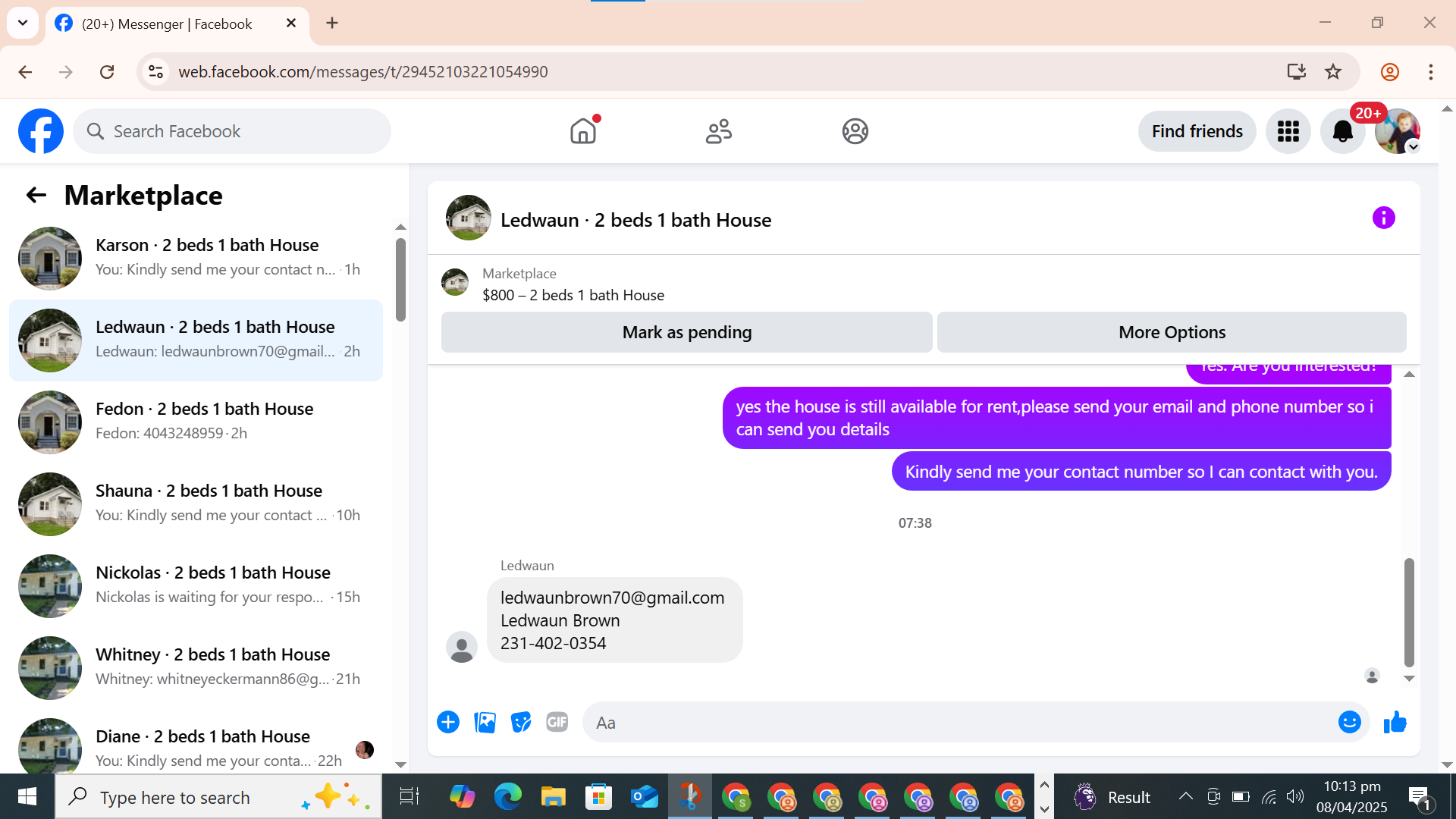Click the More Options button
The width and height of the screenshot is (1456, 819).
(1172, 332)
